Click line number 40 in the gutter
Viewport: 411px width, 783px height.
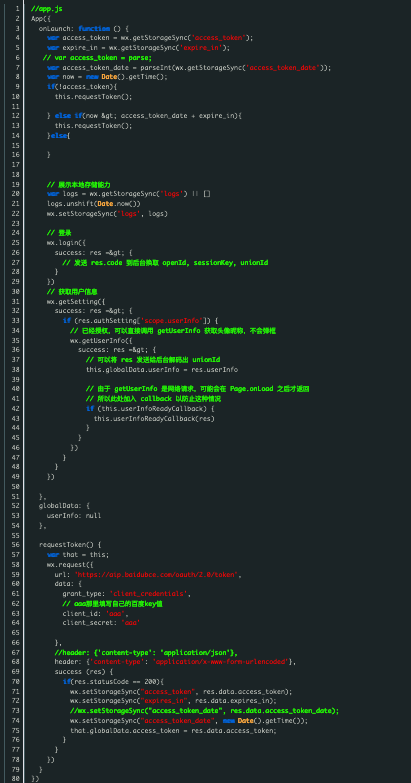click(15, 389)
